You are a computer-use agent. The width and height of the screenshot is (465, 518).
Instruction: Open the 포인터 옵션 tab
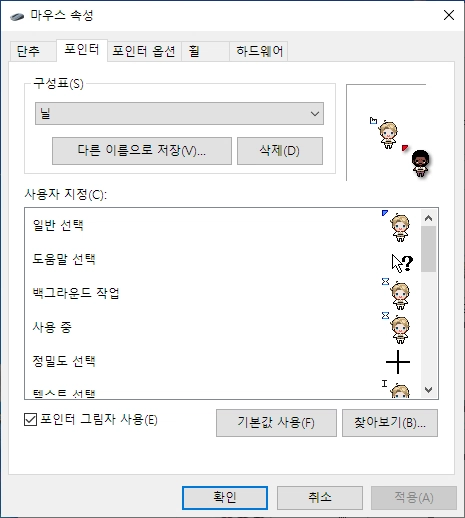tap(144, 52)
